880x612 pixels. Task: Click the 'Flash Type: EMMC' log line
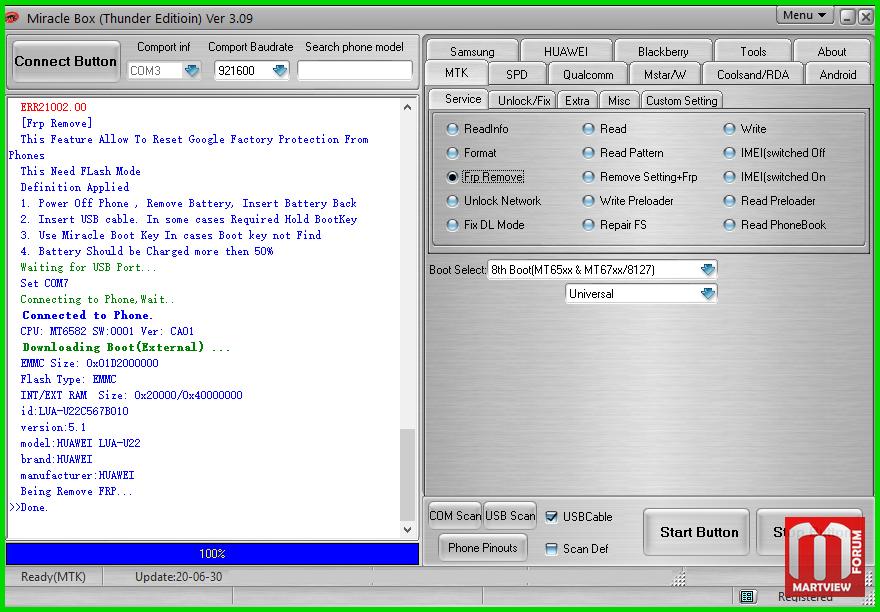tap(68, 379)
